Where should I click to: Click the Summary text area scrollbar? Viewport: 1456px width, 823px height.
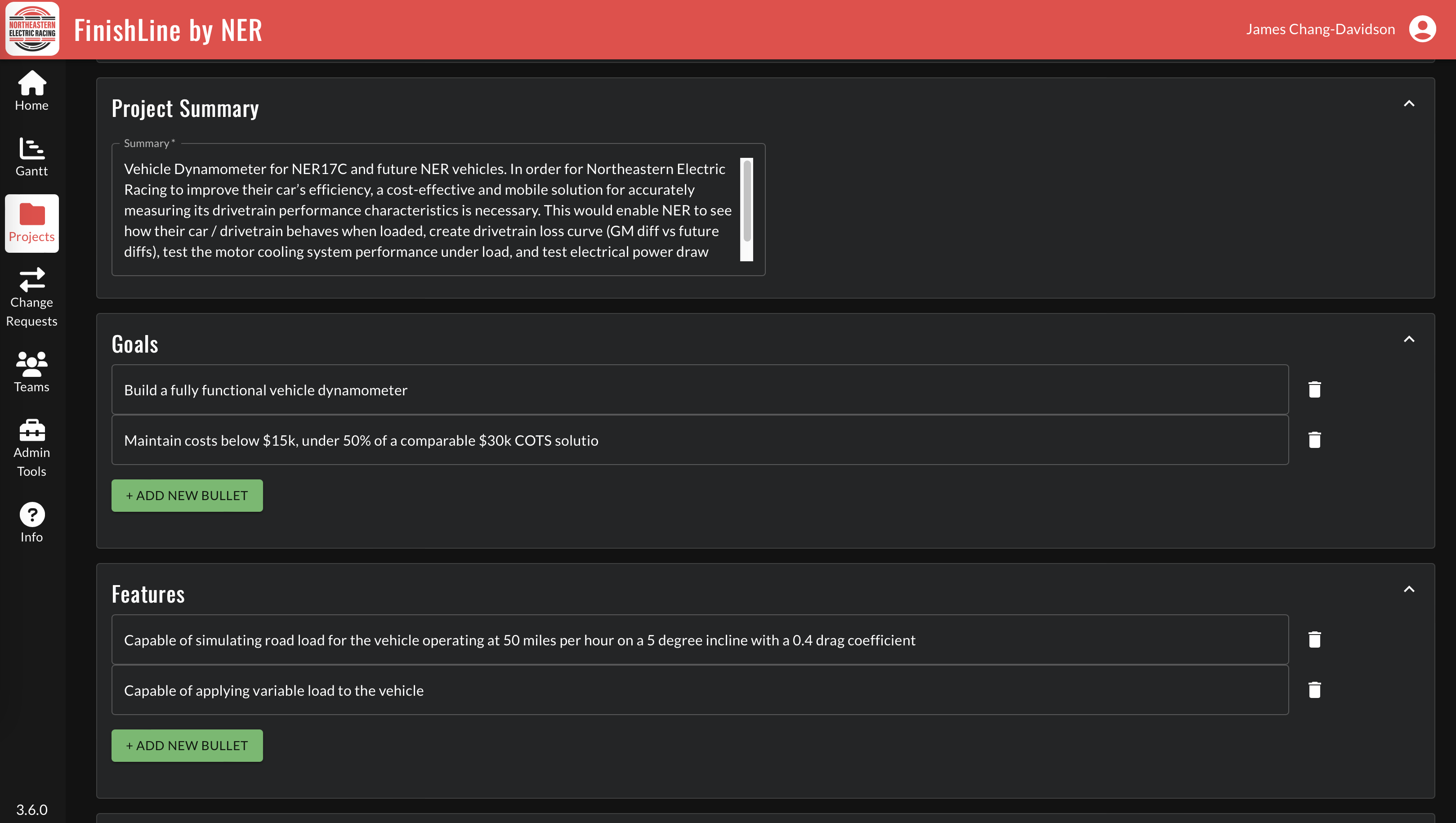click(x=746, y=201)
